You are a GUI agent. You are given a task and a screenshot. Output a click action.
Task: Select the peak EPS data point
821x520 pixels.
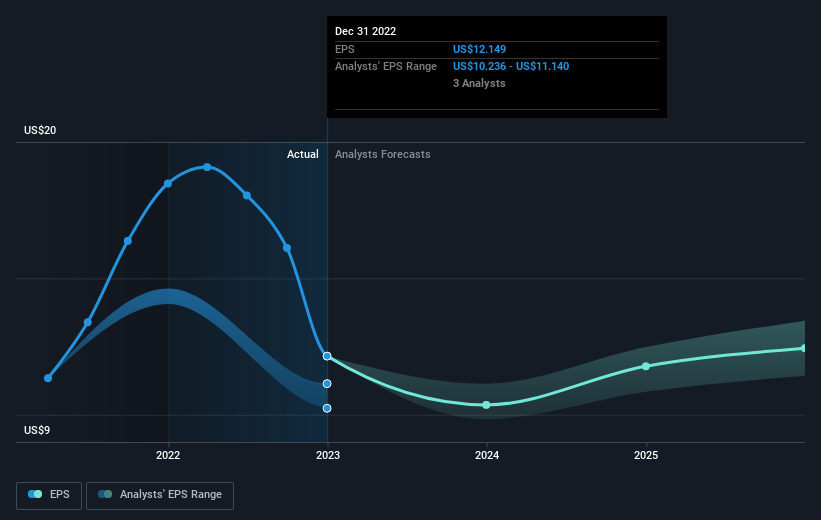pyautogui.click(x=207, y=167)
